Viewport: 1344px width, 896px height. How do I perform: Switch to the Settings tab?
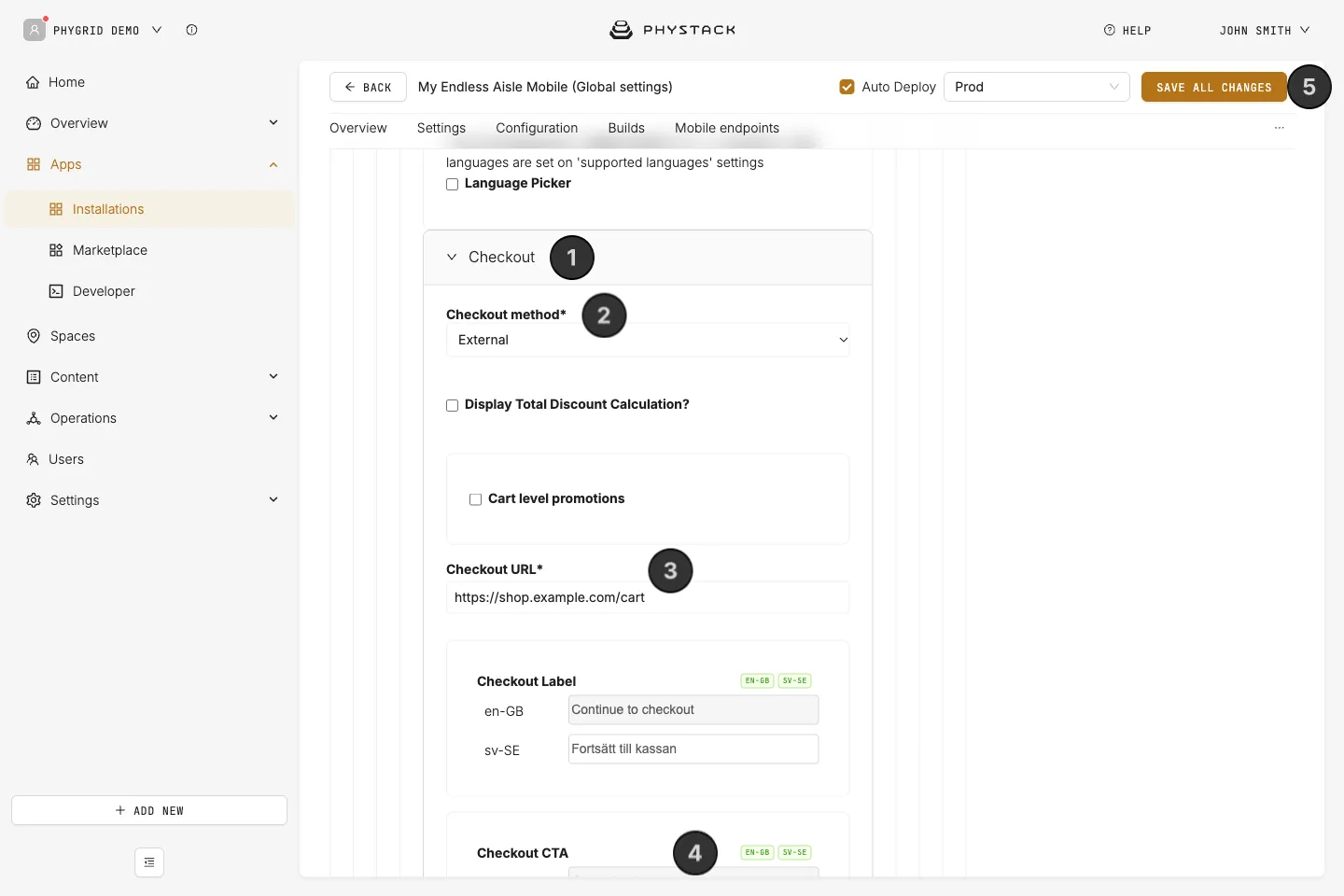click(441, 128)
